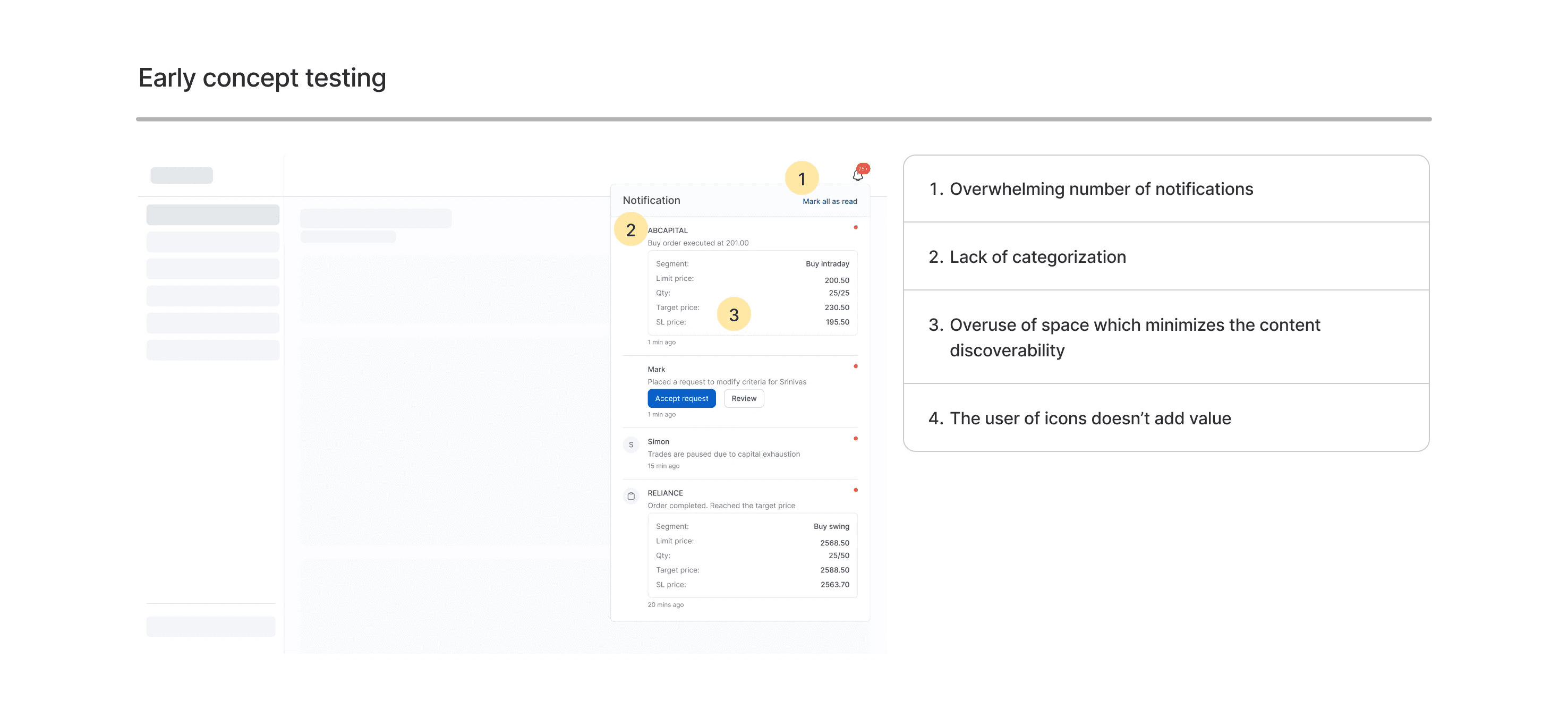The width and height of the screenshot is (1568, 710).
Task: Click the unread dot on RELIANCE notification
Action: click(x=855, y=490)
